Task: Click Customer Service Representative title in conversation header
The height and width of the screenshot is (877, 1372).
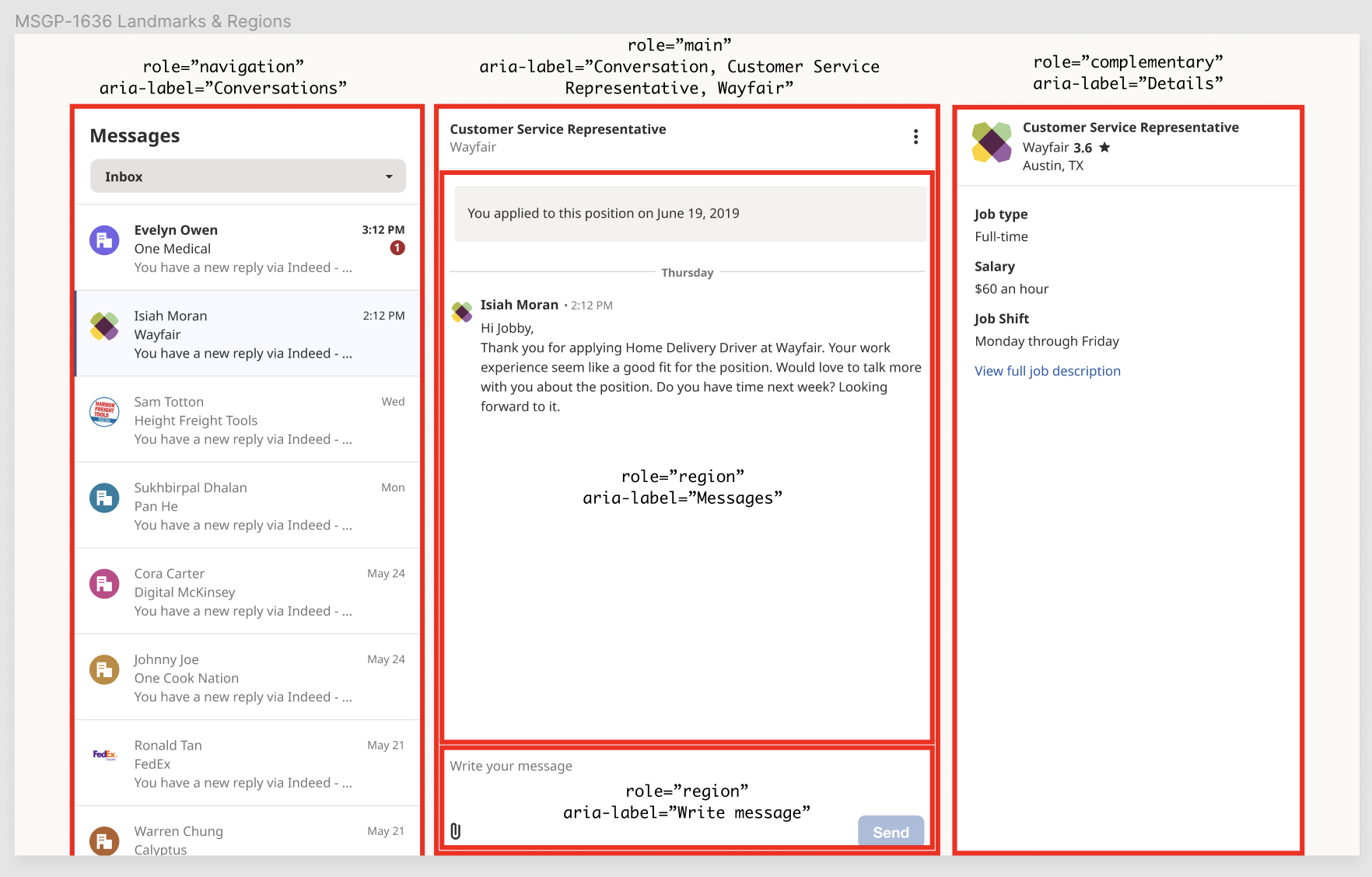Action: [x=558, y=129]
